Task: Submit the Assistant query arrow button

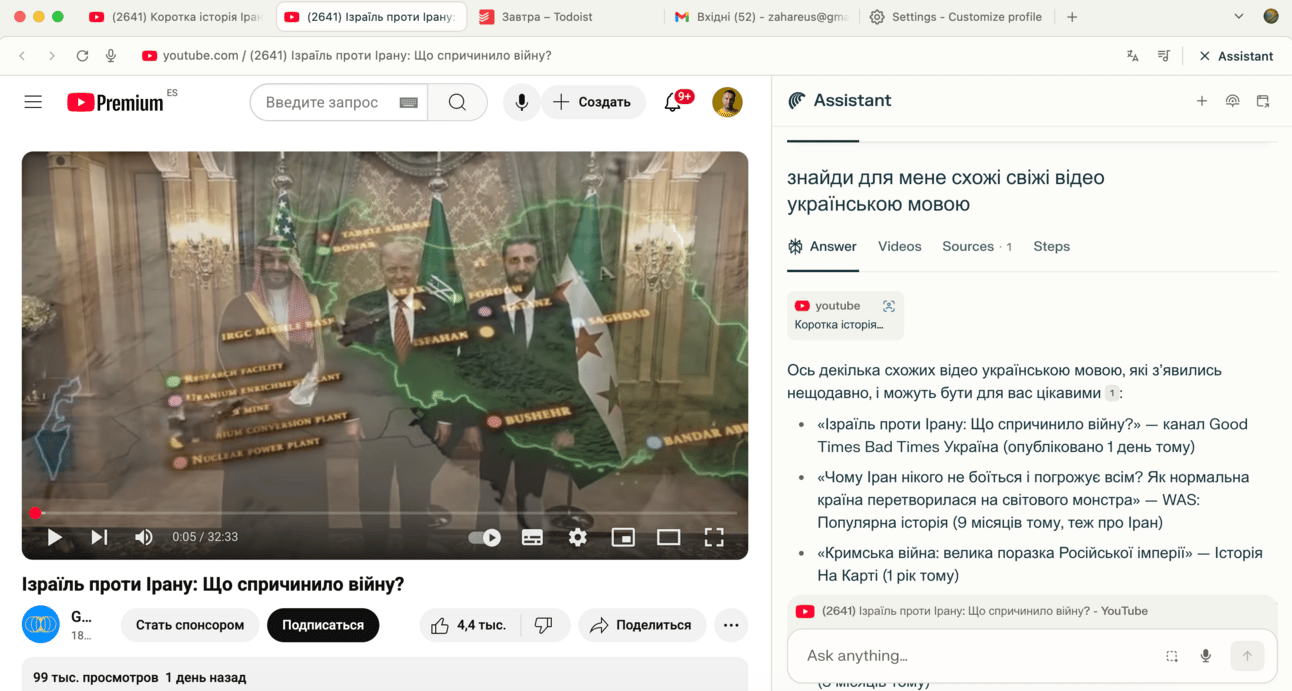Action: tap(1247, 656)
